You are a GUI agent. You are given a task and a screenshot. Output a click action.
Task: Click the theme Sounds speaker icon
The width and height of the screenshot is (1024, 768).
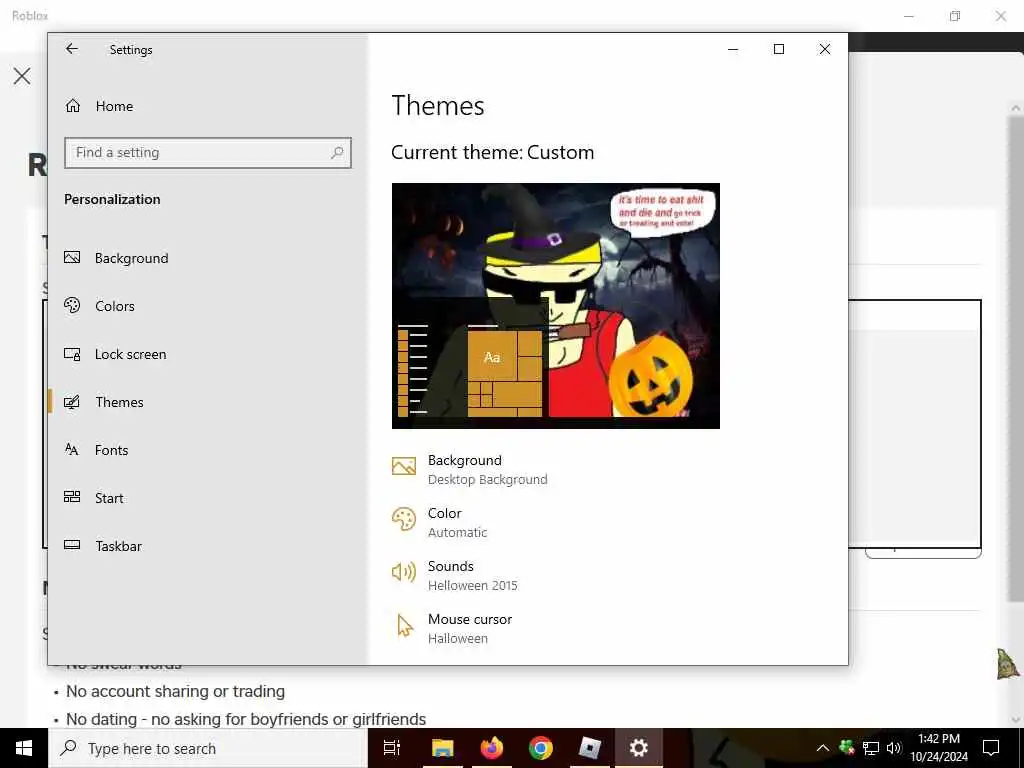pyautogui.click(x=404, y=572)
